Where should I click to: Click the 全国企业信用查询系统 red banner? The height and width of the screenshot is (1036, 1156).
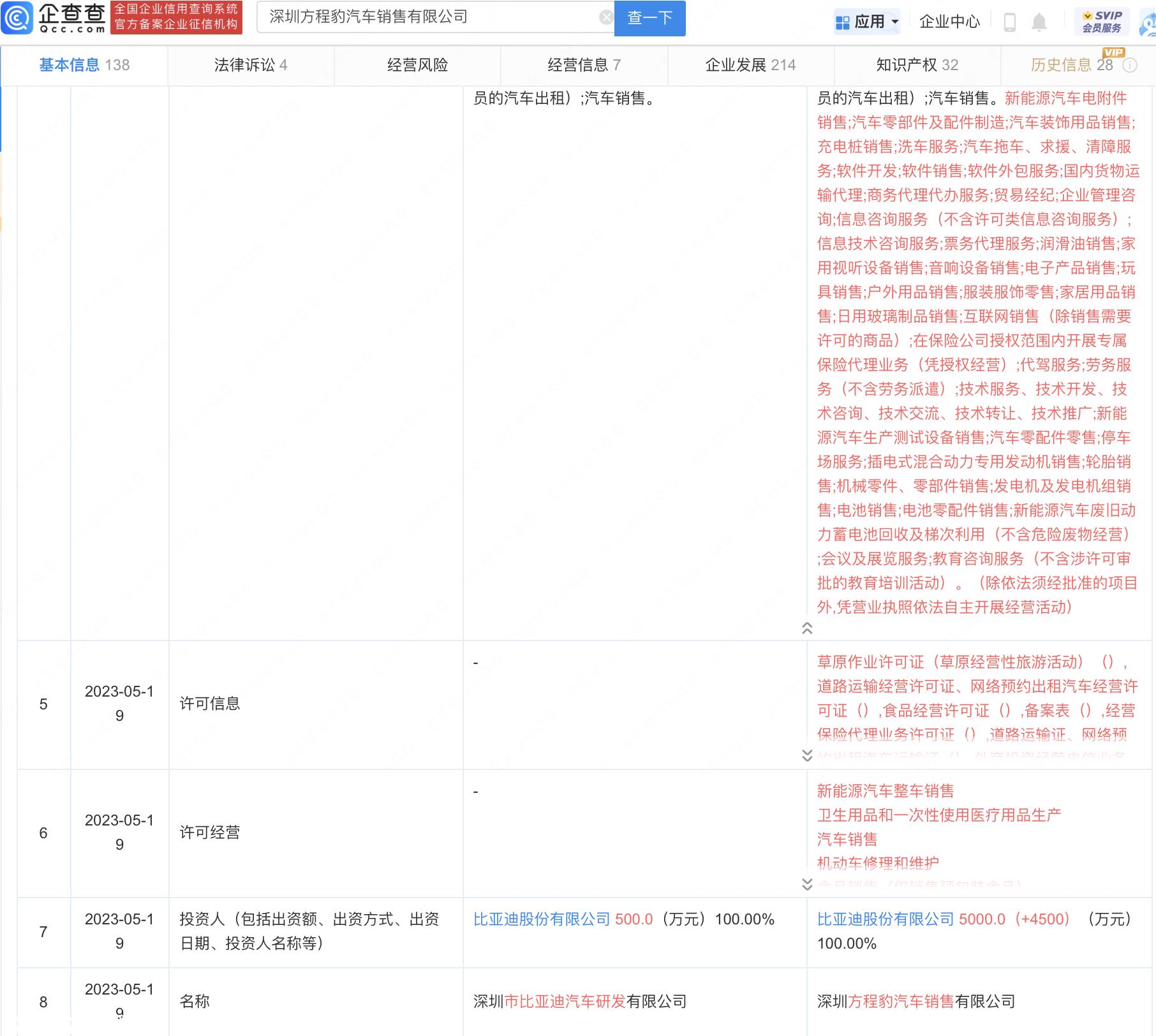pos(176,17)
